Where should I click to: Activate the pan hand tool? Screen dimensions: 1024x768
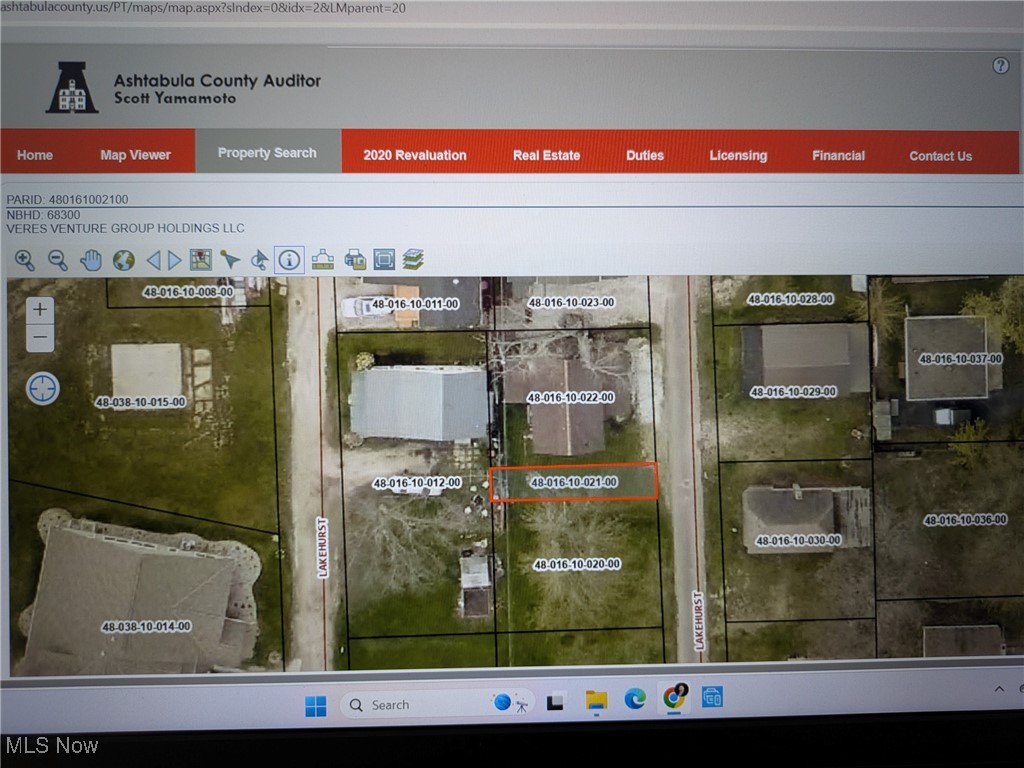pyautogui.click(x=91, y=261)
